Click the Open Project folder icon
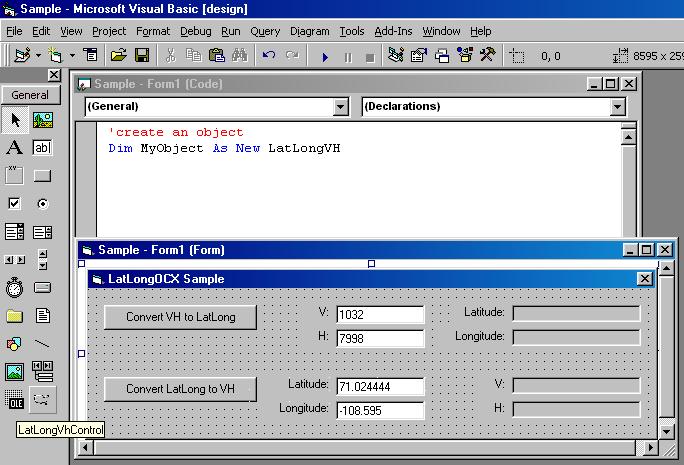This screenshot has width=684, height=465. click(x=119, y=55)
